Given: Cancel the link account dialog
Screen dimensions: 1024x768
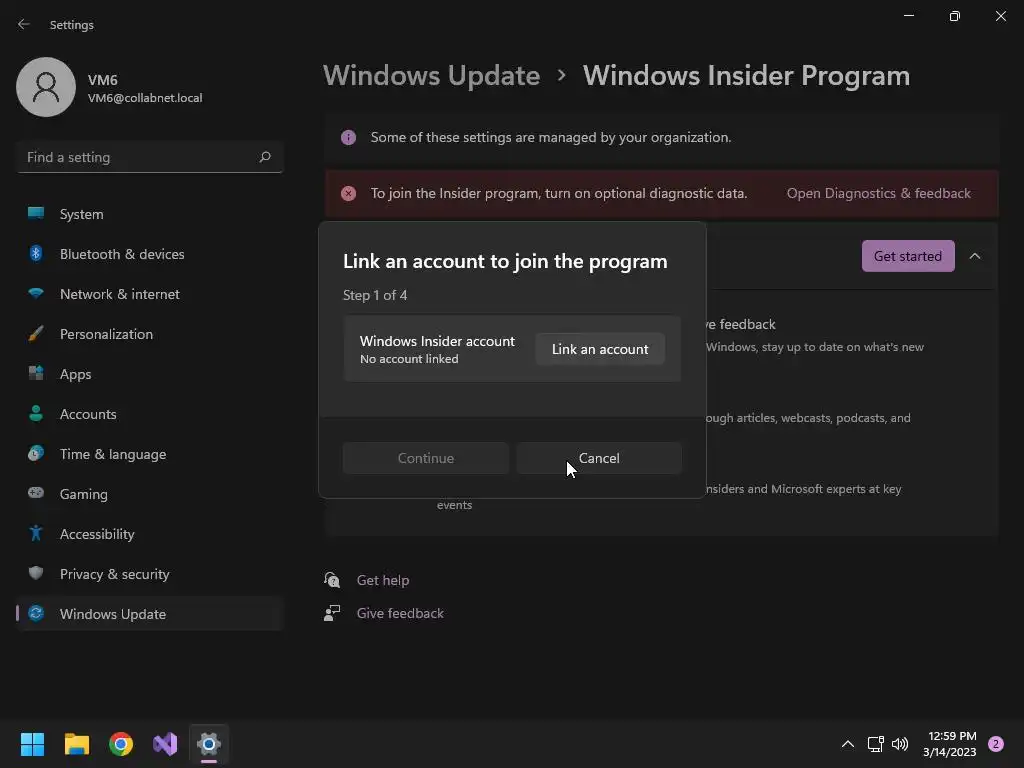Looking at the screenshot, I should tap(599, 458).
